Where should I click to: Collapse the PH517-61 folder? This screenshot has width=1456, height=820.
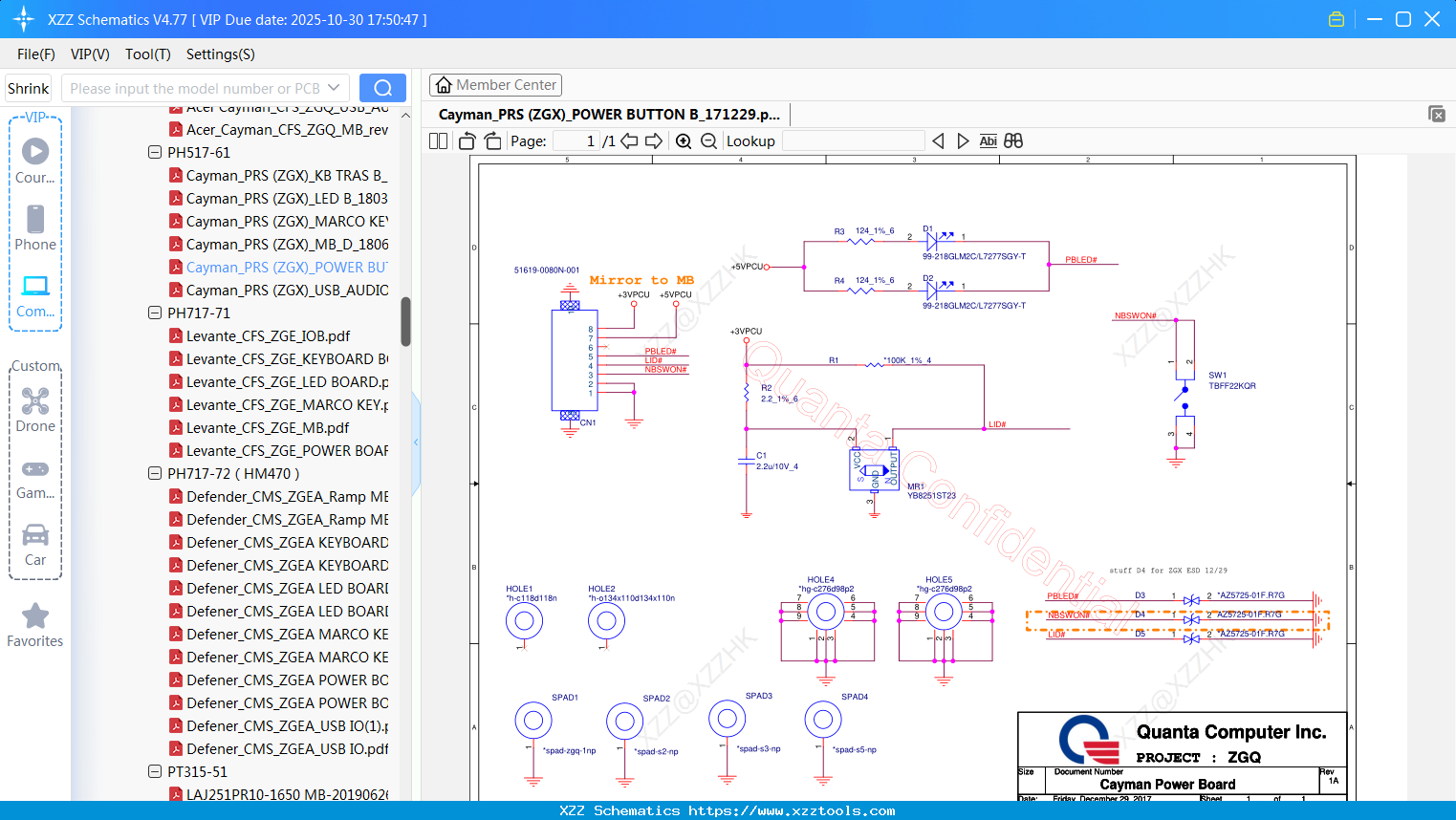pyautogui.click(x=155, y=152)
